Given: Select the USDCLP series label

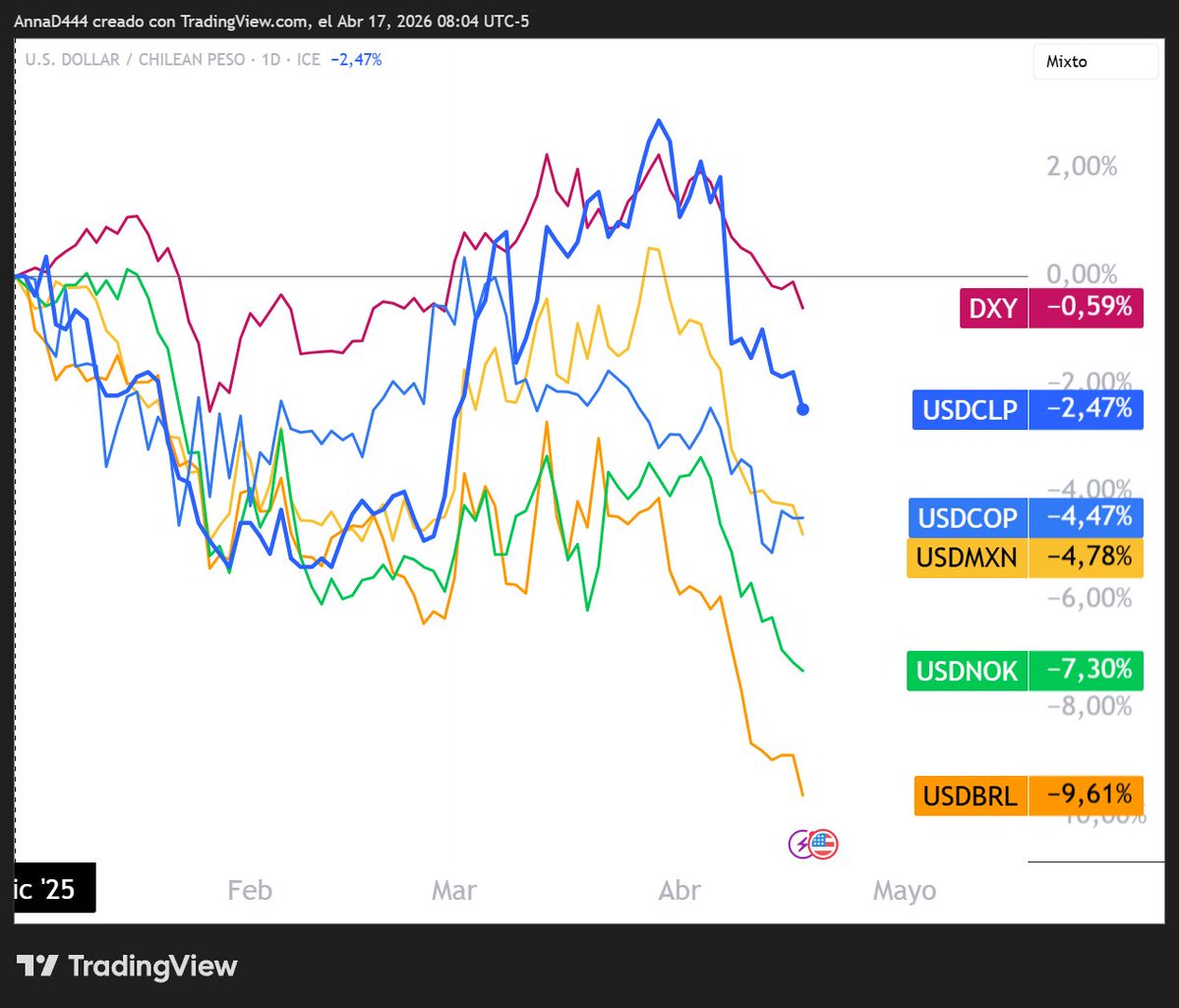Looking at the screenshot, I should pyautogui.click(x=970, y=410).
